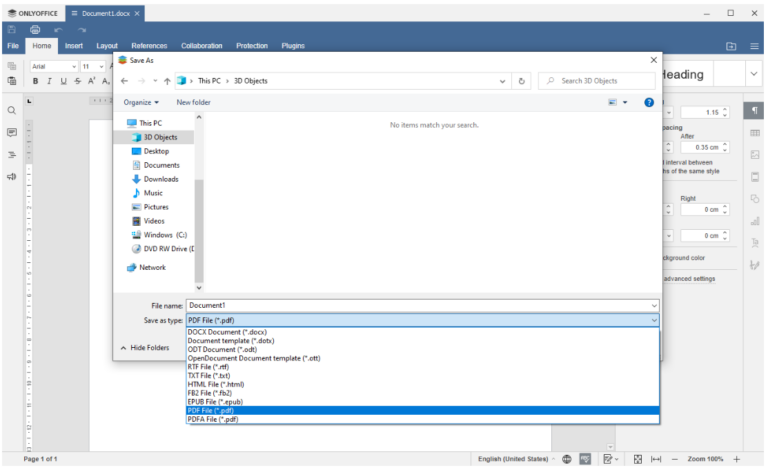Image resolution: width=768 pixels, height=470 pixels.
Task: Click the Help icon in Save As dialog
Action: (x=649, y=102)
